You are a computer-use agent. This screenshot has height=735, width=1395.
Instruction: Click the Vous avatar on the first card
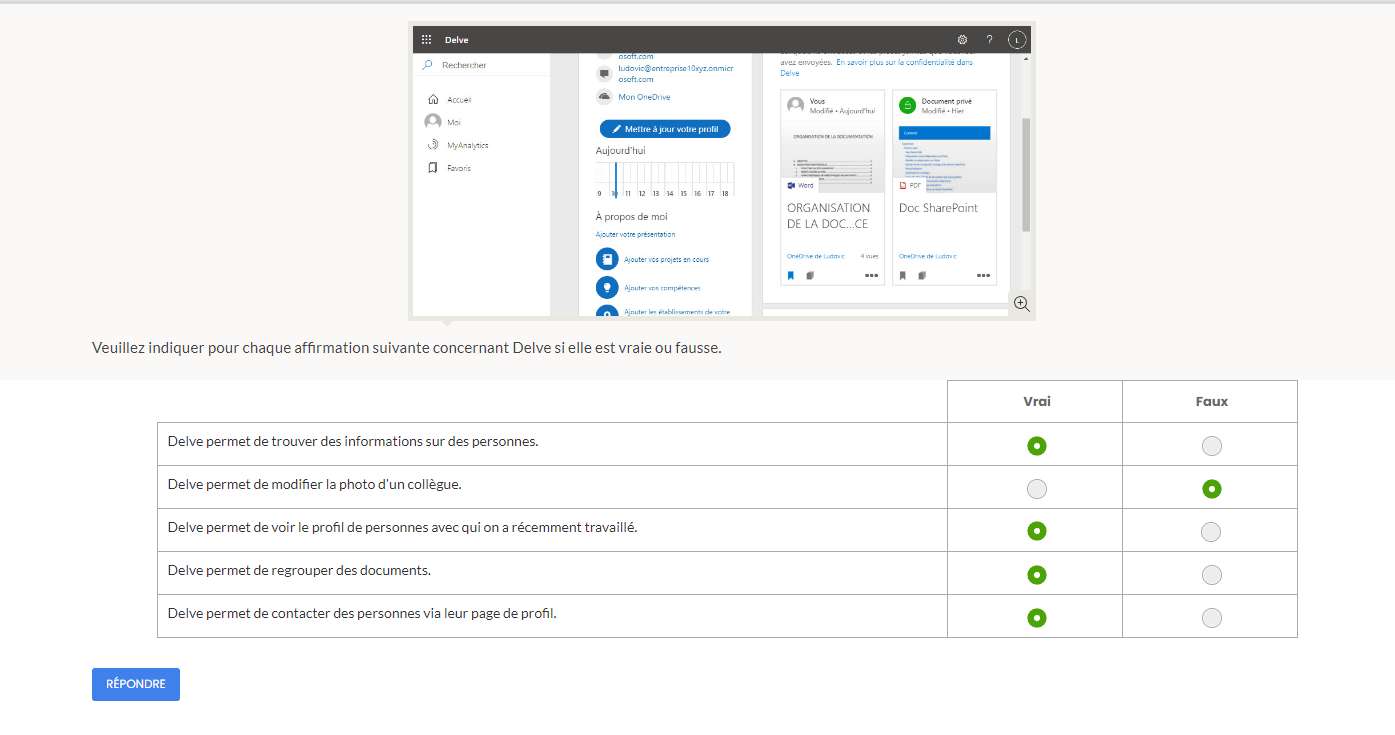796,105
